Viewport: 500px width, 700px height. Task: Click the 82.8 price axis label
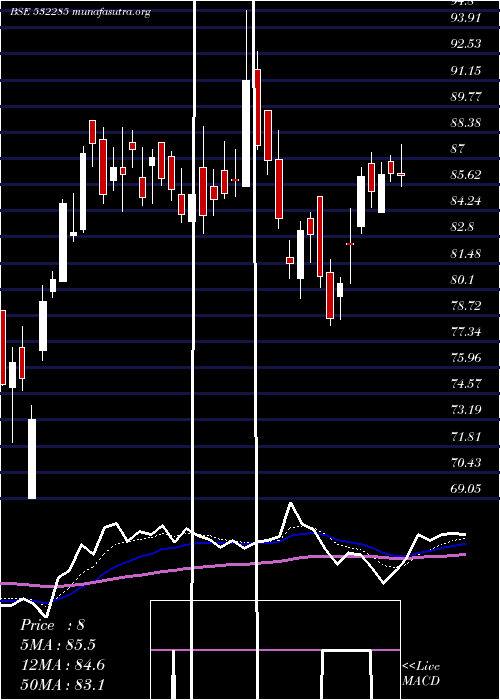tap(462, 227)
